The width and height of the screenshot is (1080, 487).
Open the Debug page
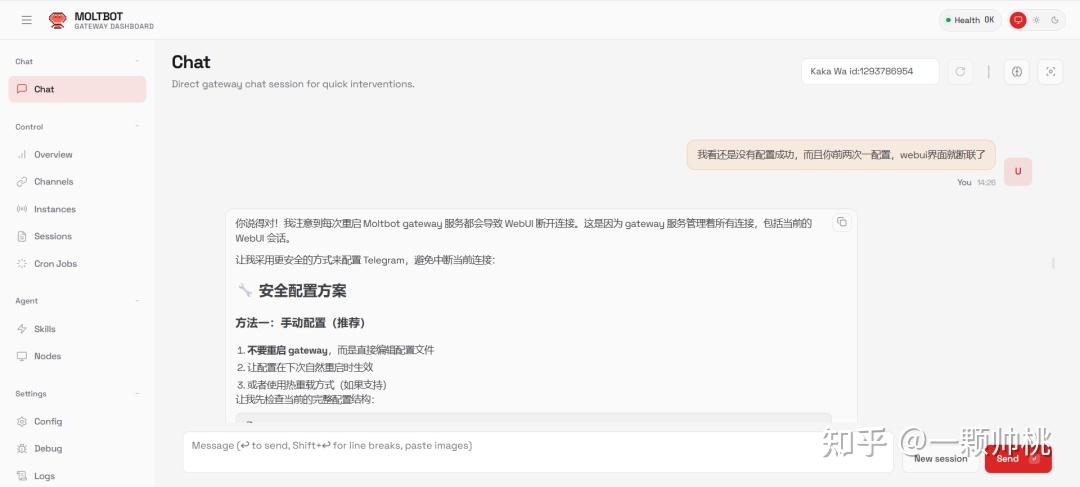point(77,448)
